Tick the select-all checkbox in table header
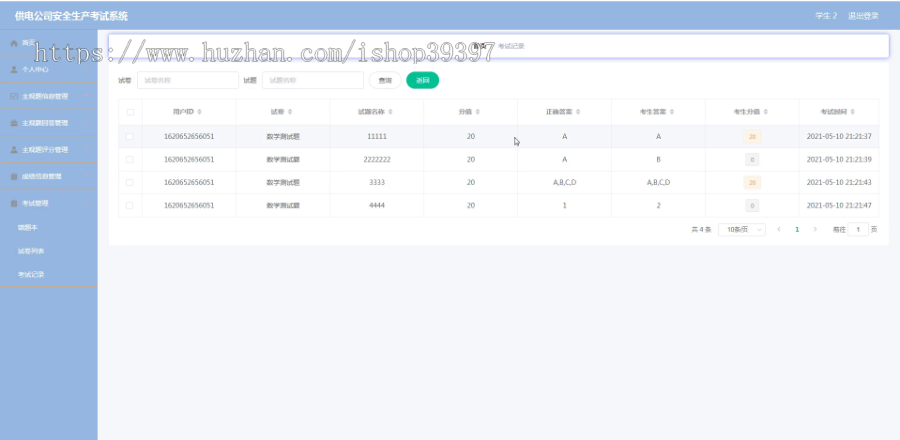 (130, 112)
